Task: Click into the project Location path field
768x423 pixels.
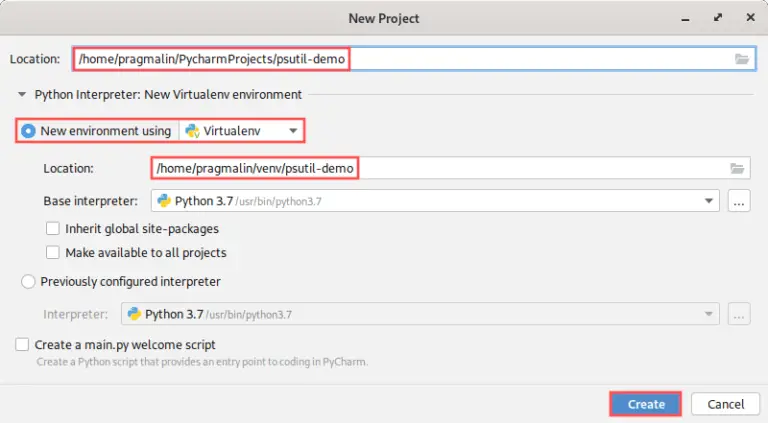Action: [x=414, y=59]
